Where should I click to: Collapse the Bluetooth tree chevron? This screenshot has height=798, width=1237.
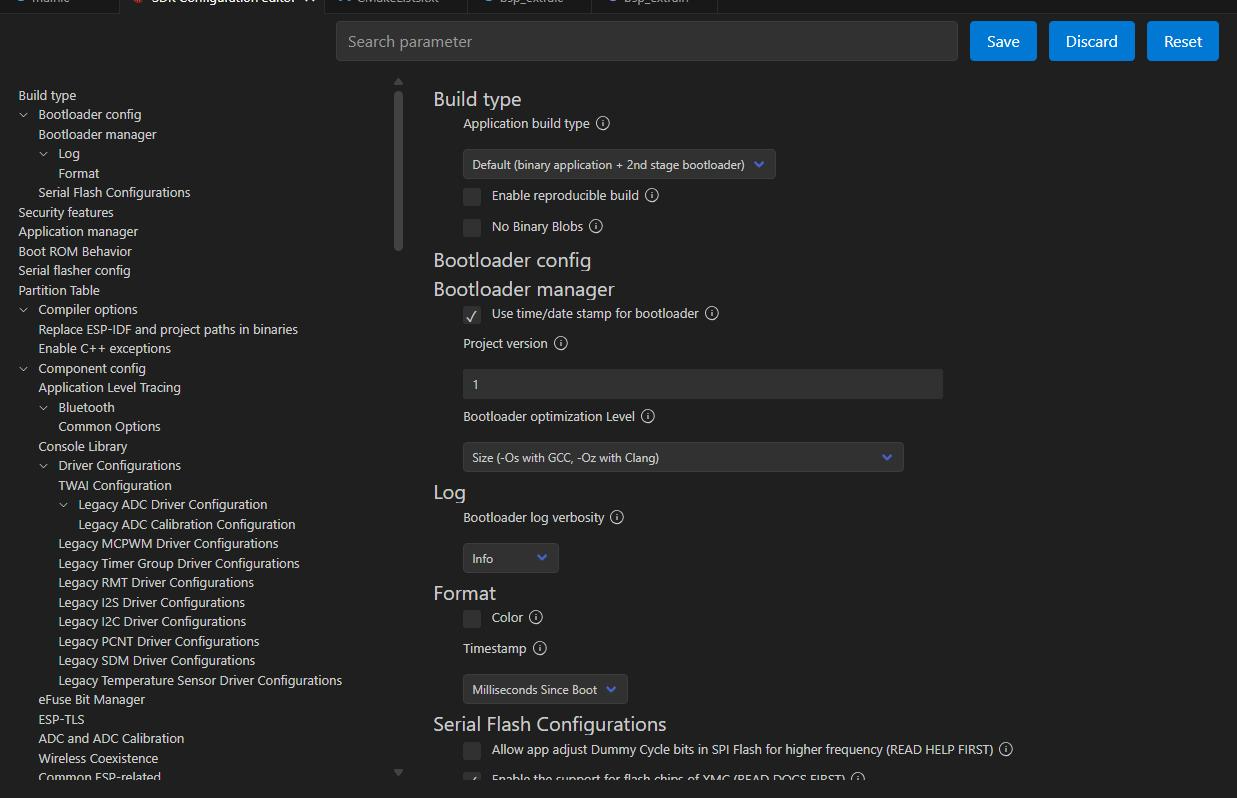tap(44, 408)
